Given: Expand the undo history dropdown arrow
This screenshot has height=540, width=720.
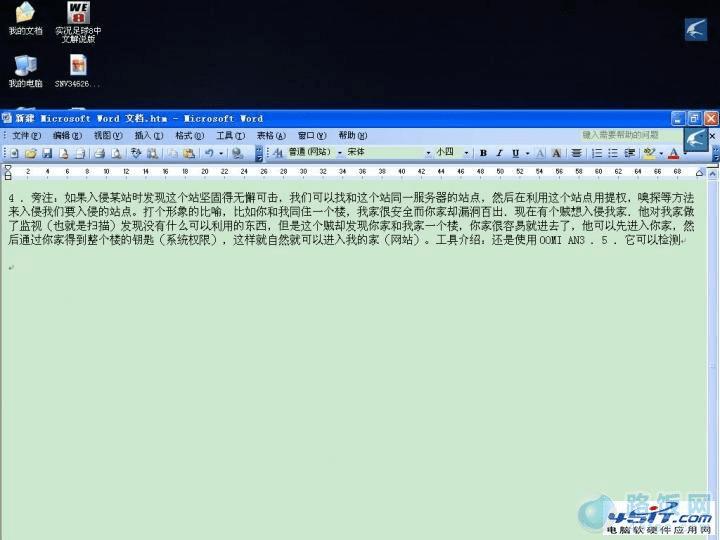Looking at the screenshot, I should [221, 153].
